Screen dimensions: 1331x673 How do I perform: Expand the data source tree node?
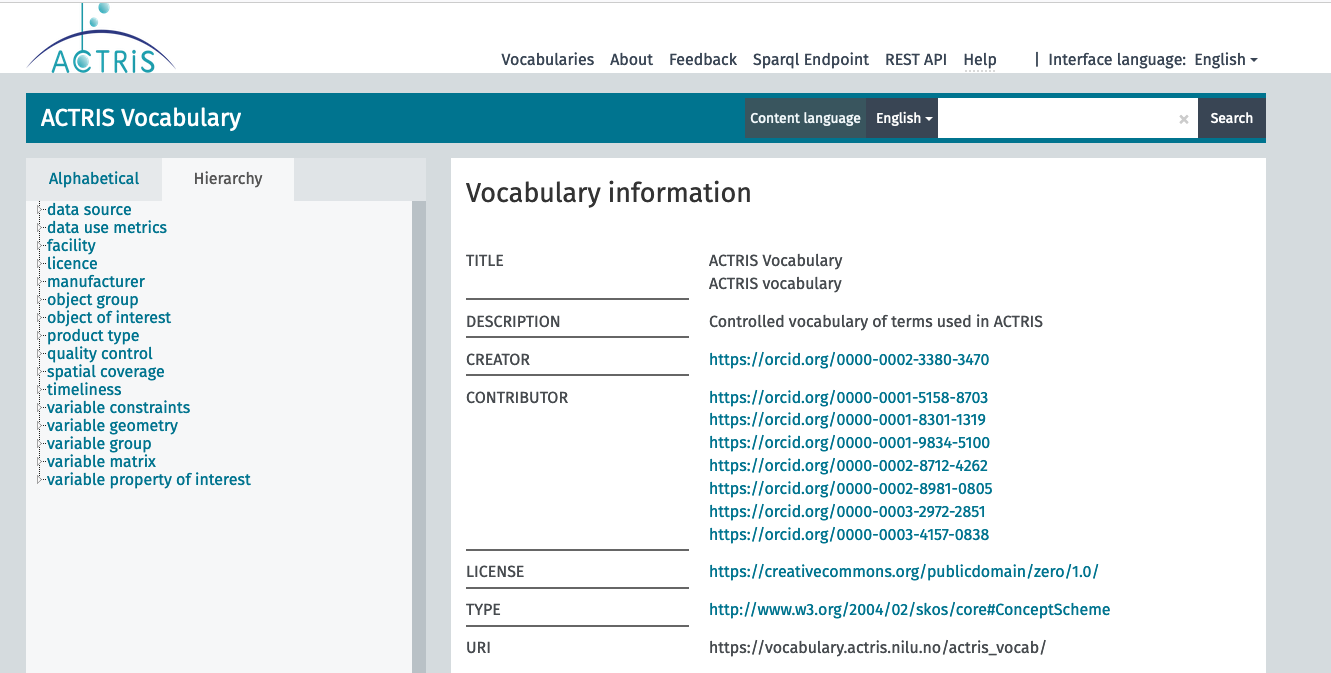click(x=41, y=210)
